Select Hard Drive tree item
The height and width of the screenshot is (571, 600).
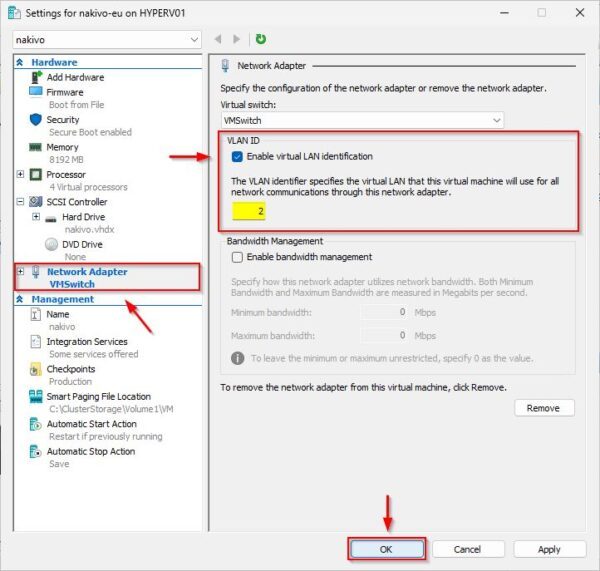83,217
